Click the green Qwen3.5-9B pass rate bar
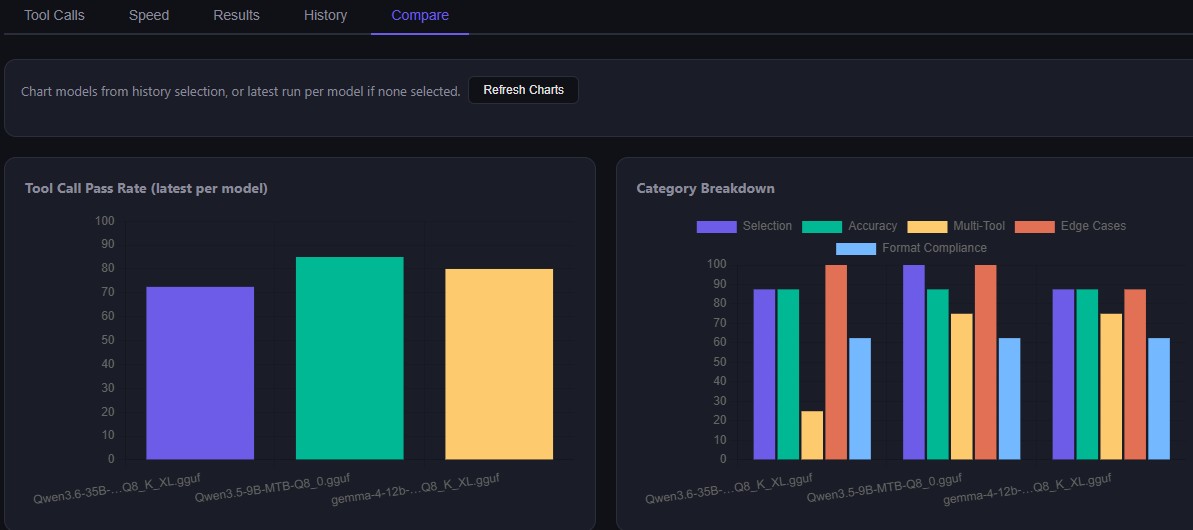 [350, 358]
